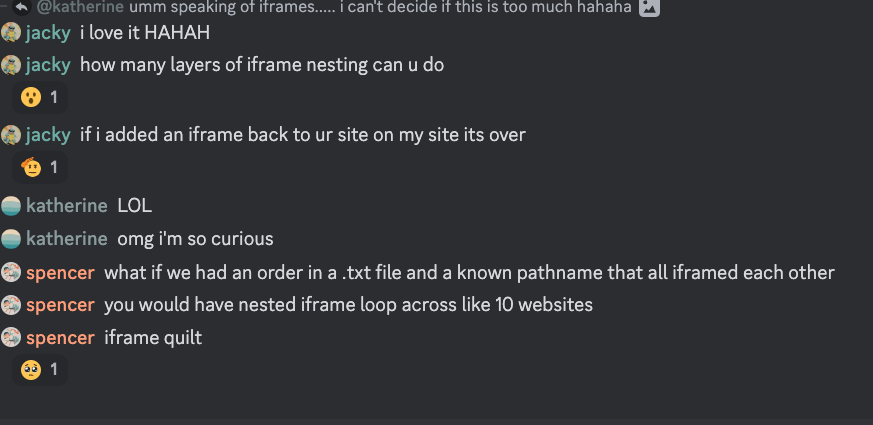
Task: Click katherine's avatar beside the "LOL" message
Action: [x=11, y=206]
